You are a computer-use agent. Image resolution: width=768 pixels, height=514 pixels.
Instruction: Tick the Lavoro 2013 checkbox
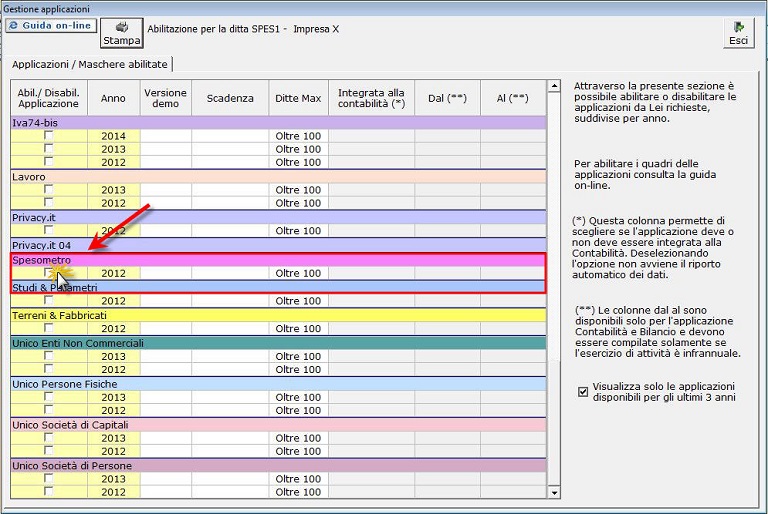(x=48, y=189)
